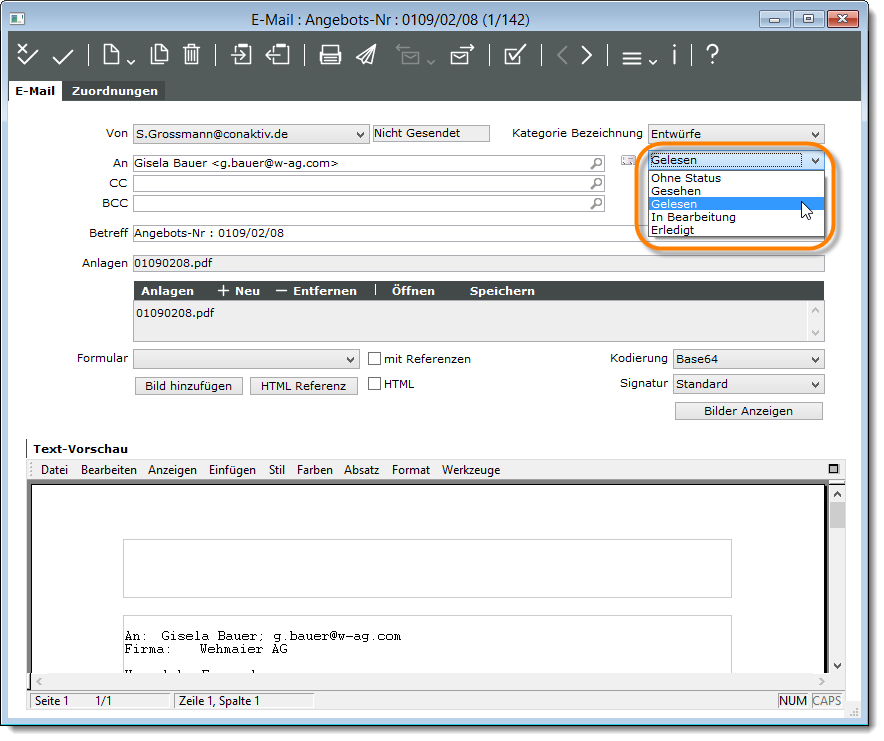884x741 pixels.
Task: Open the Von sender address dropdown
Action: click(x=361, y=134)
